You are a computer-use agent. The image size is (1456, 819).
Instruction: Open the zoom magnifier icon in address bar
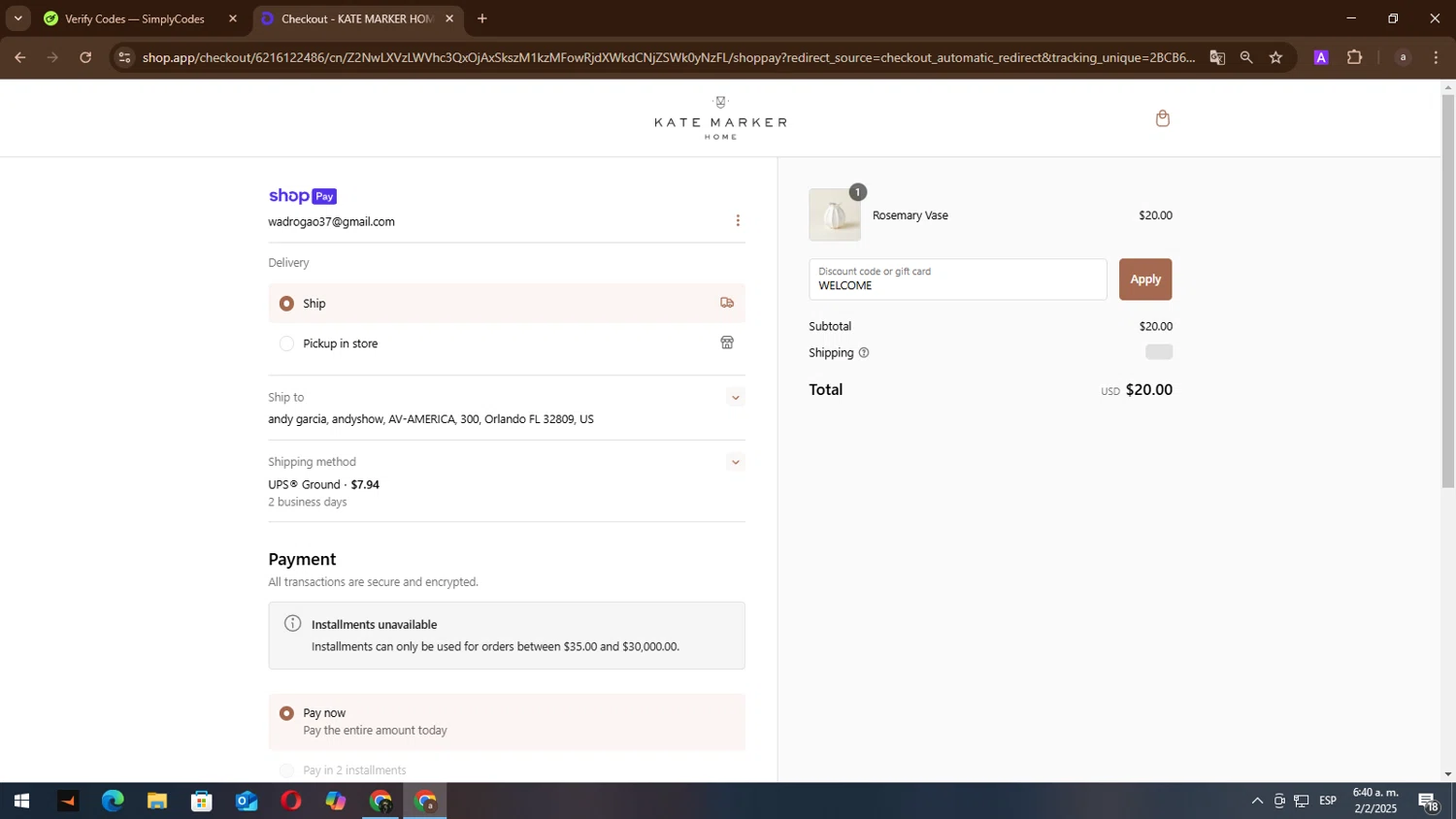pyautogui.click(x=1246, y=57)
